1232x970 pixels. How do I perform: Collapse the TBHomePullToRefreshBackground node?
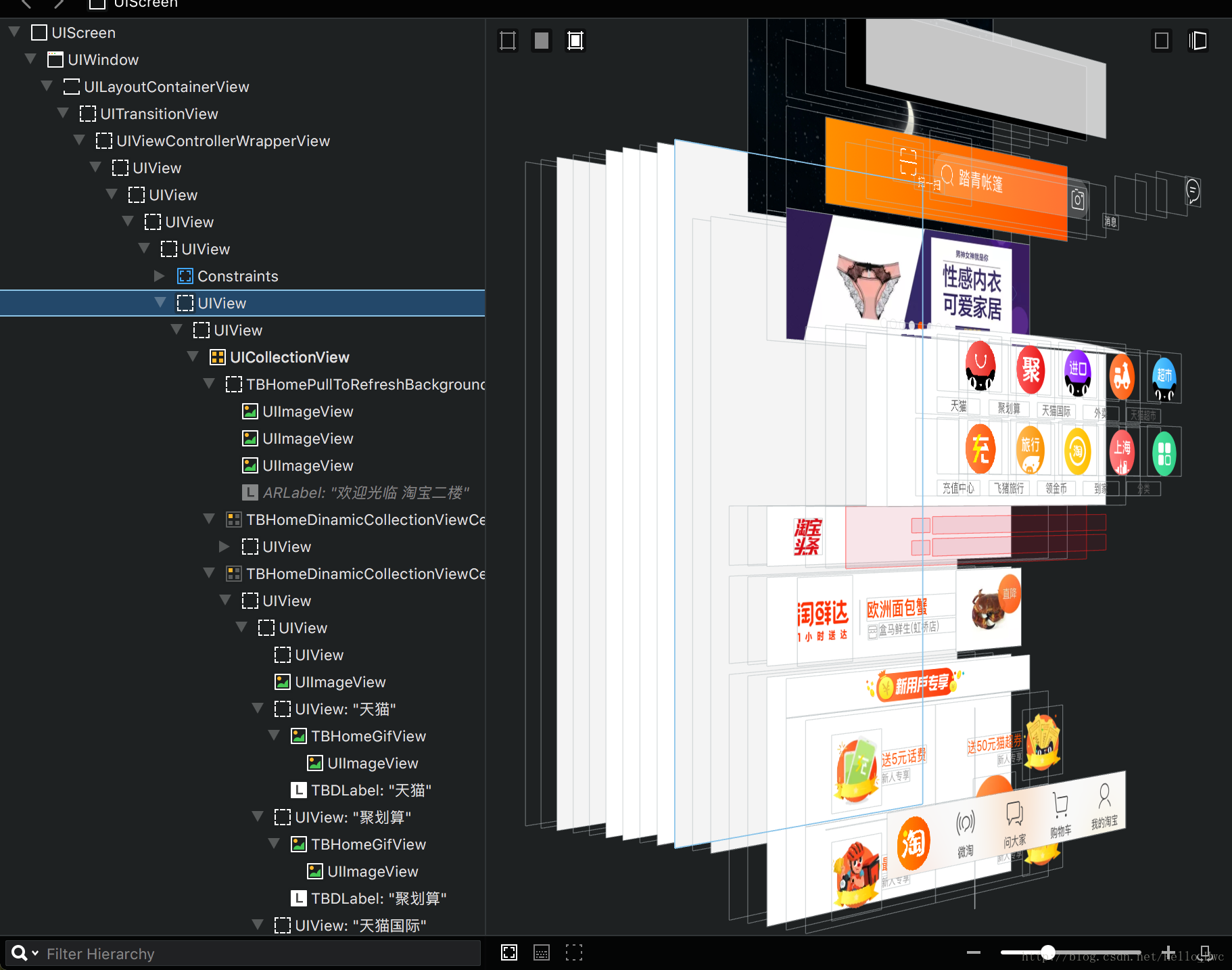pos(209,384)
